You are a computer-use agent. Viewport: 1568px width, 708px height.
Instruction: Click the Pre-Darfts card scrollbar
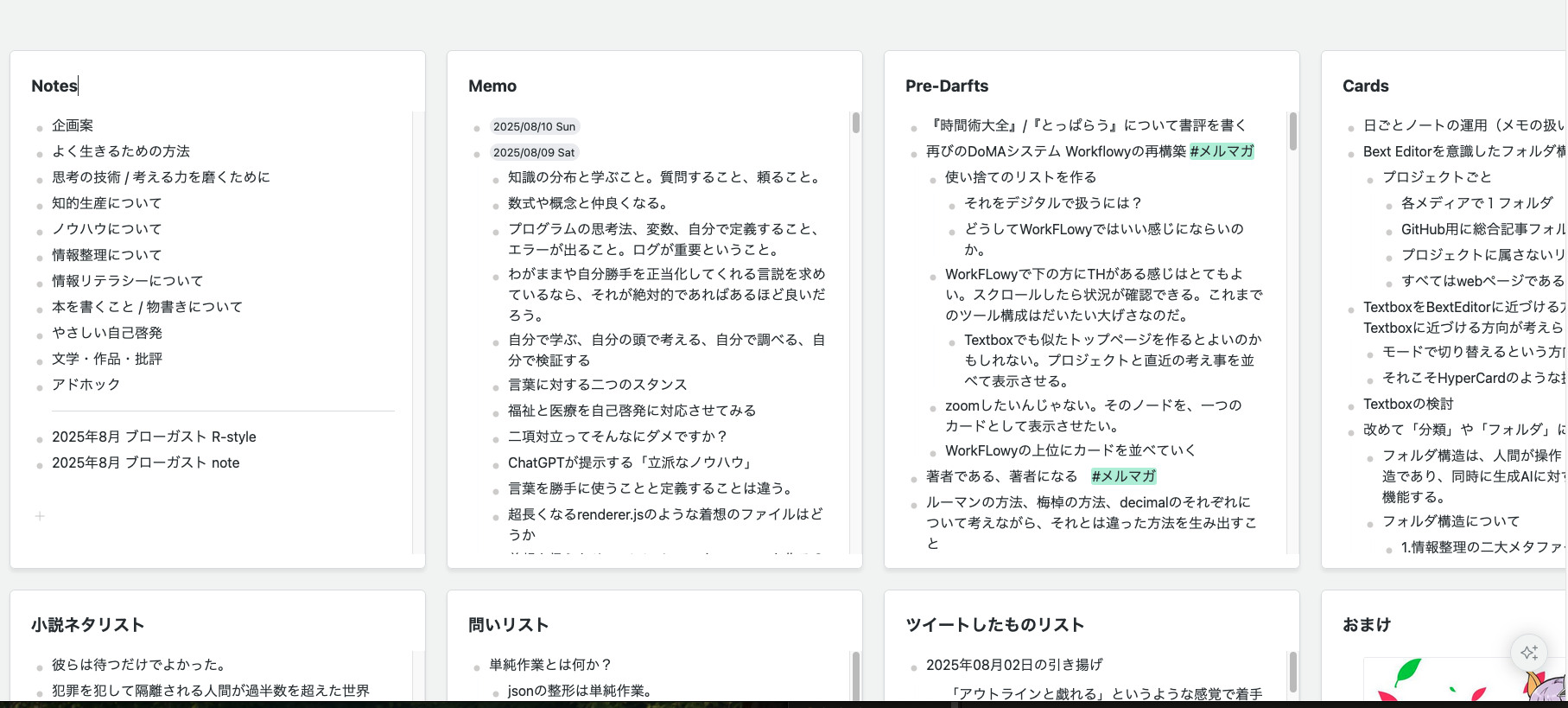click(x=1293, y=131)
